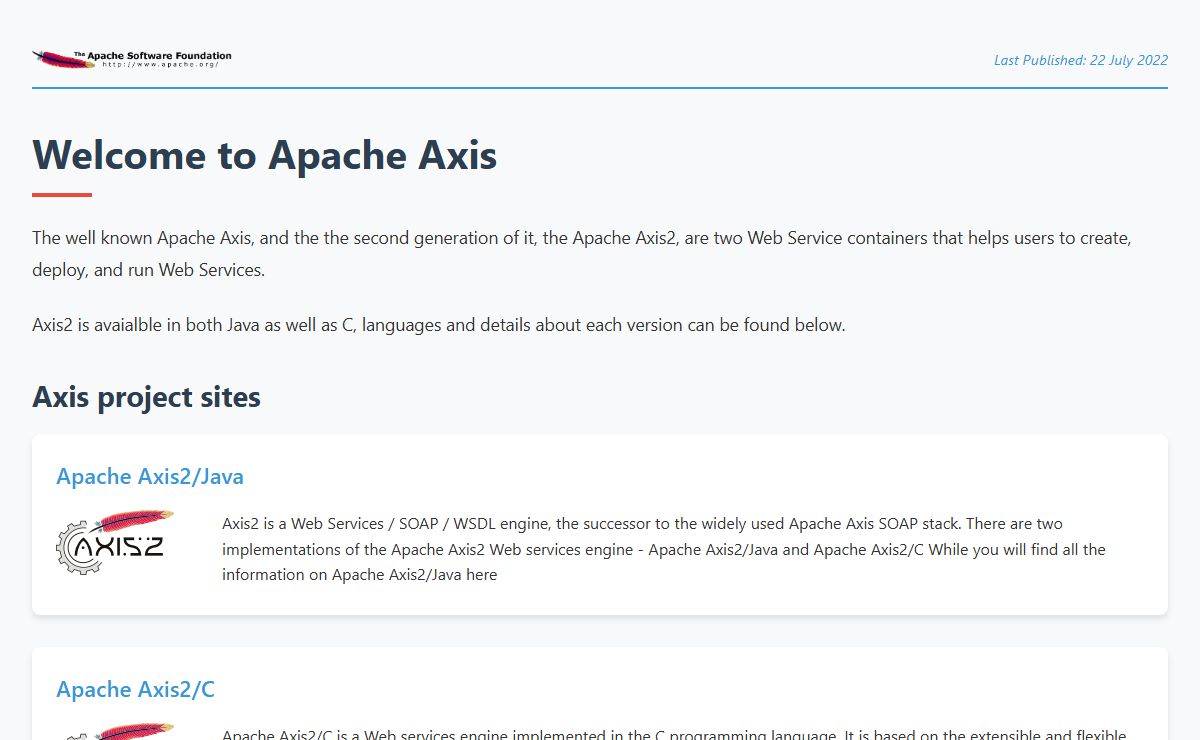The image size is (1200, 740).
Task: Click the Axis2 gear logo in Java card
Action: pyautogui.click(x=116, y=543)
